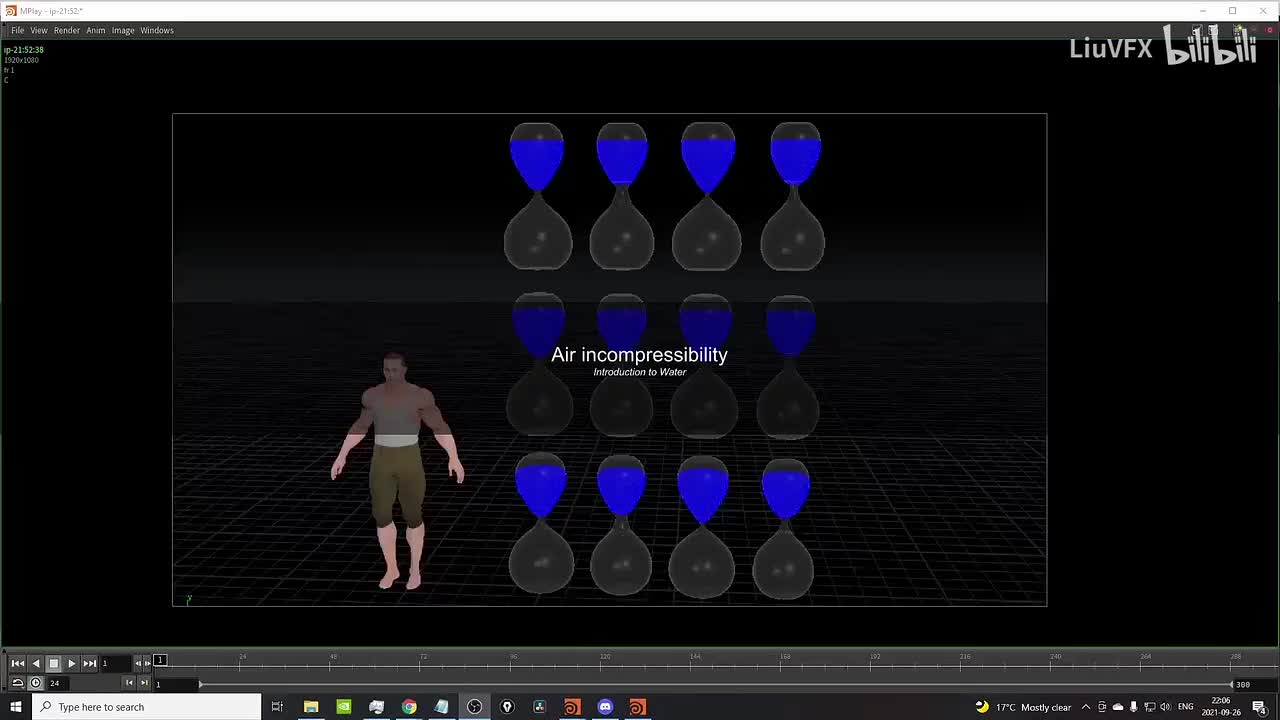Screen dimensions: 1280x720
Task: Toggle the loop playback mode icon
Action: point(18,683)
